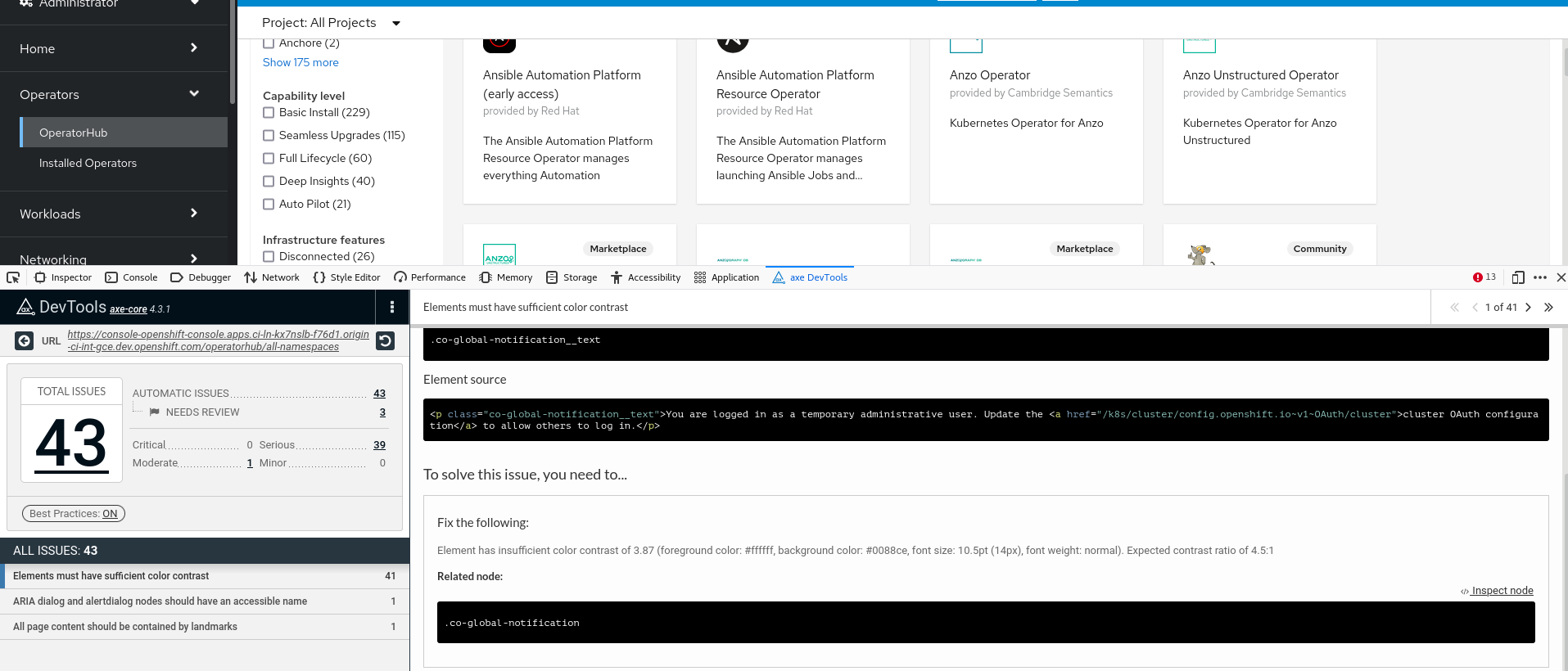Click the red error count badge (13)
The height and width of the screenshot is (671, 1568).
[1484, 277]
